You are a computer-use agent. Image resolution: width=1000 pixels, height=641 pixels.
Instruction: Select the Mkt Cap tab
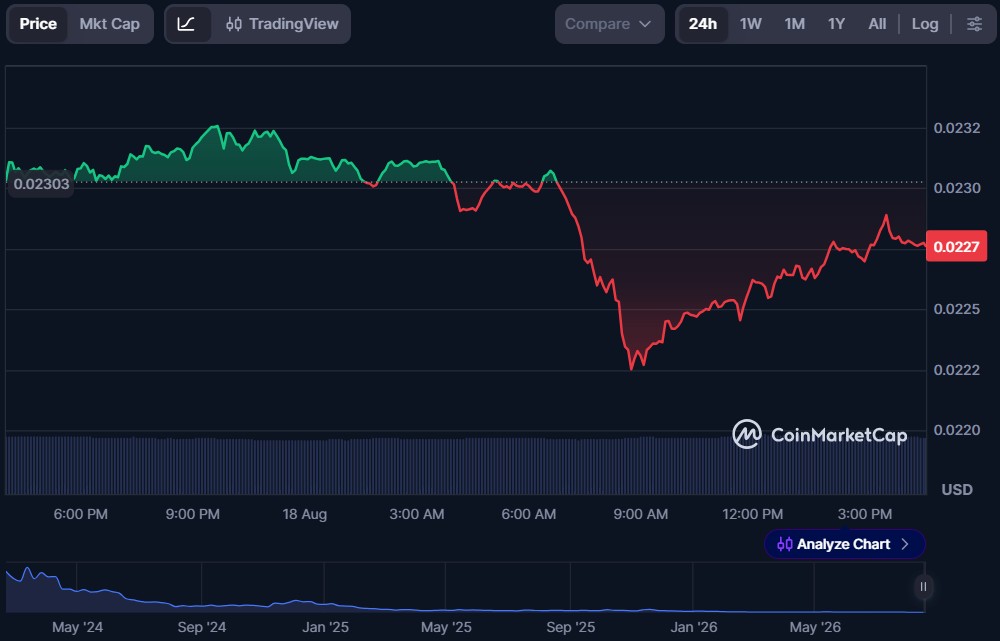point(110,24)
